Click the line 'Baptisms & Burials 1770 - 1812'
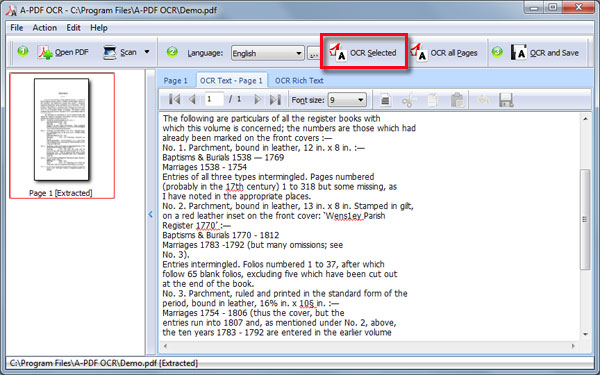 point(220,235)
